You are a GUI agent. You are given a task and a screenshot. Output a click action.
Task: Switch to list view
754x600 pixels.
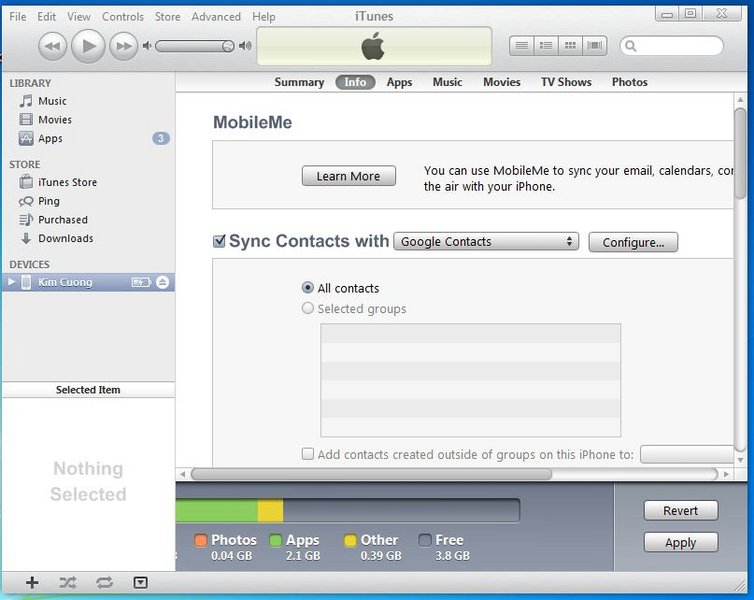[521, 46]
